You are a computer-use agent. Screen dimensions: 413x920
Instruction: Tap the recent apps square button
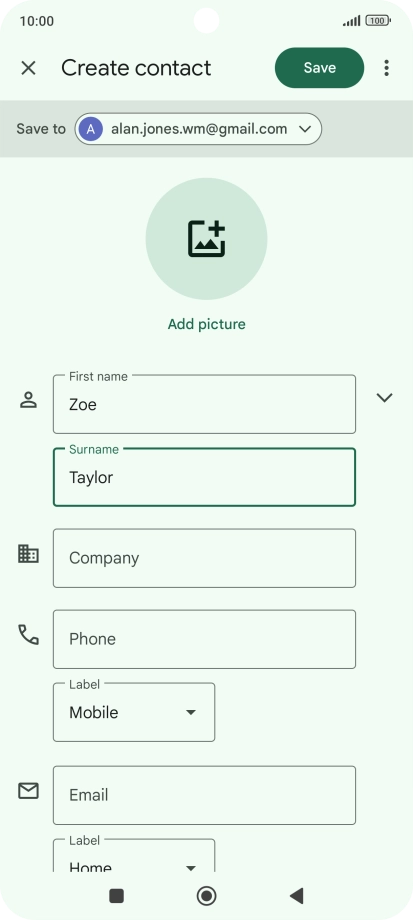click(x=117, y=896)
